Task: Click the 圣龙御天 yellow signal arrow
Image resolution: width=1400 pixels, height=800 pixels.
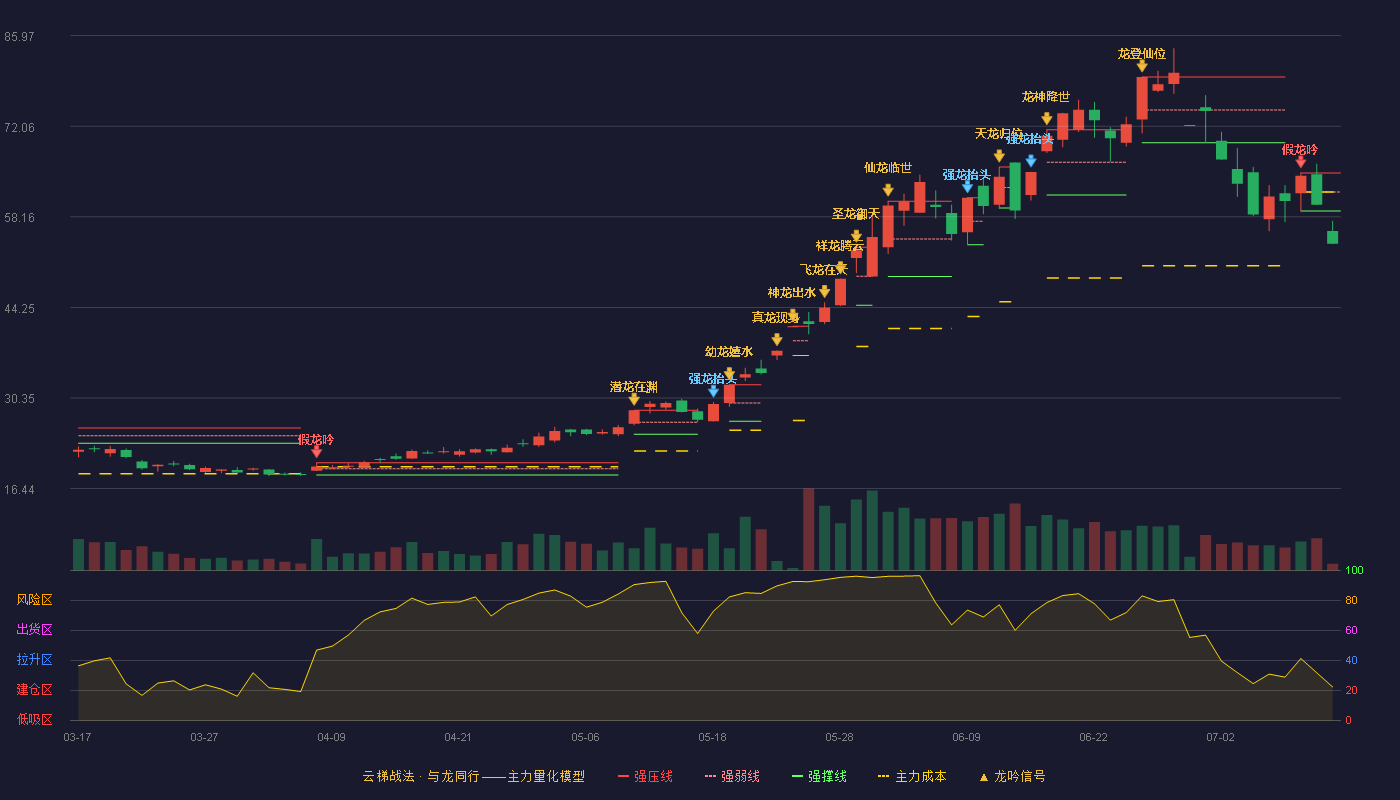Action: [856, 236]
